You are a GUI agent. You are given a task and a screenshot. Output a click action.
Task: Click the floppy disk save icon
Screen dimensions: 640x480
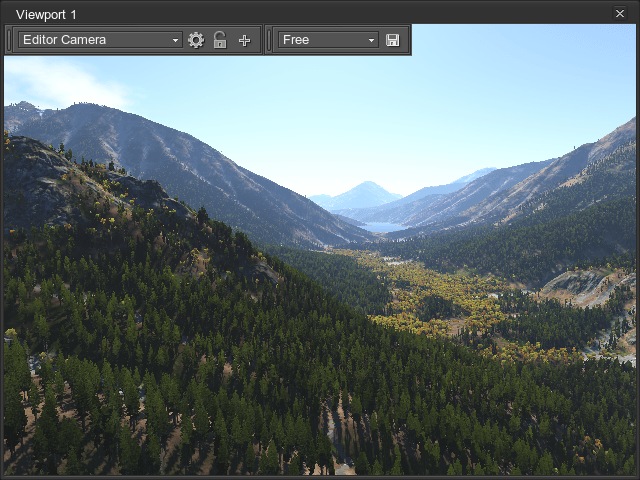pos(392,40)
